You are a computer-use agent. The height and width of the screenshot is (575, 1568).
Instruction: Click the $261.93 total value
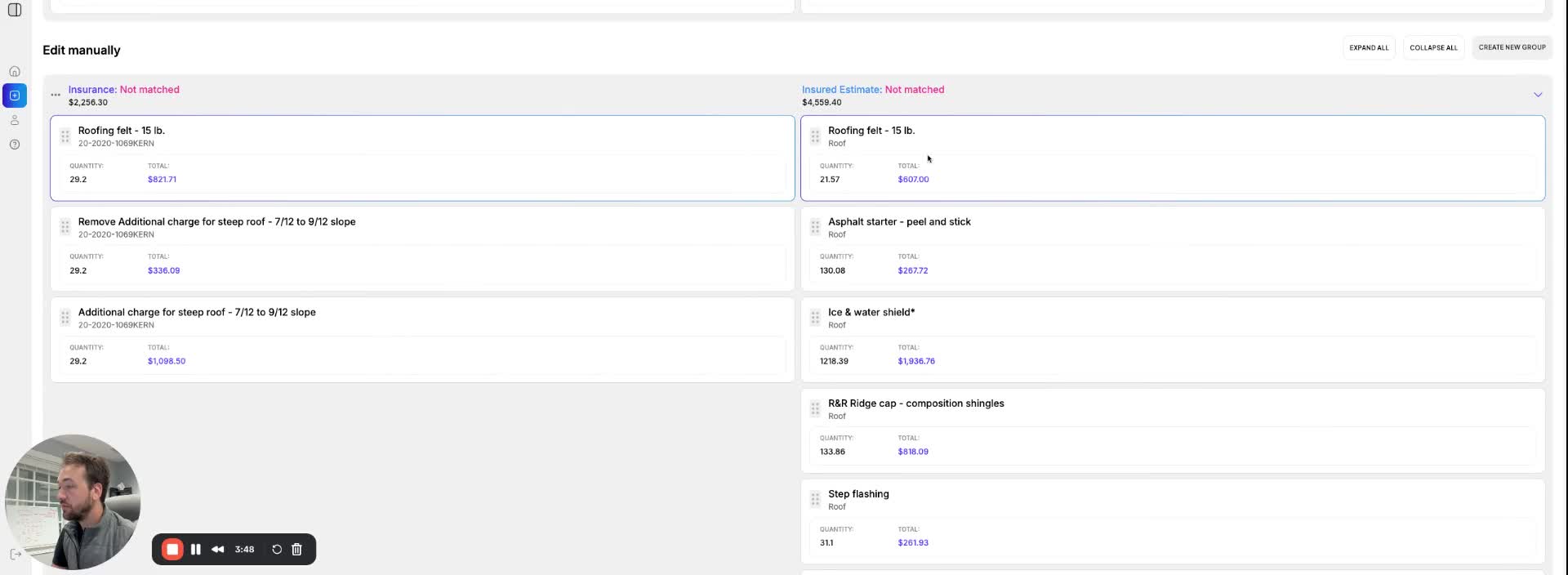click(x=913, y=542)
